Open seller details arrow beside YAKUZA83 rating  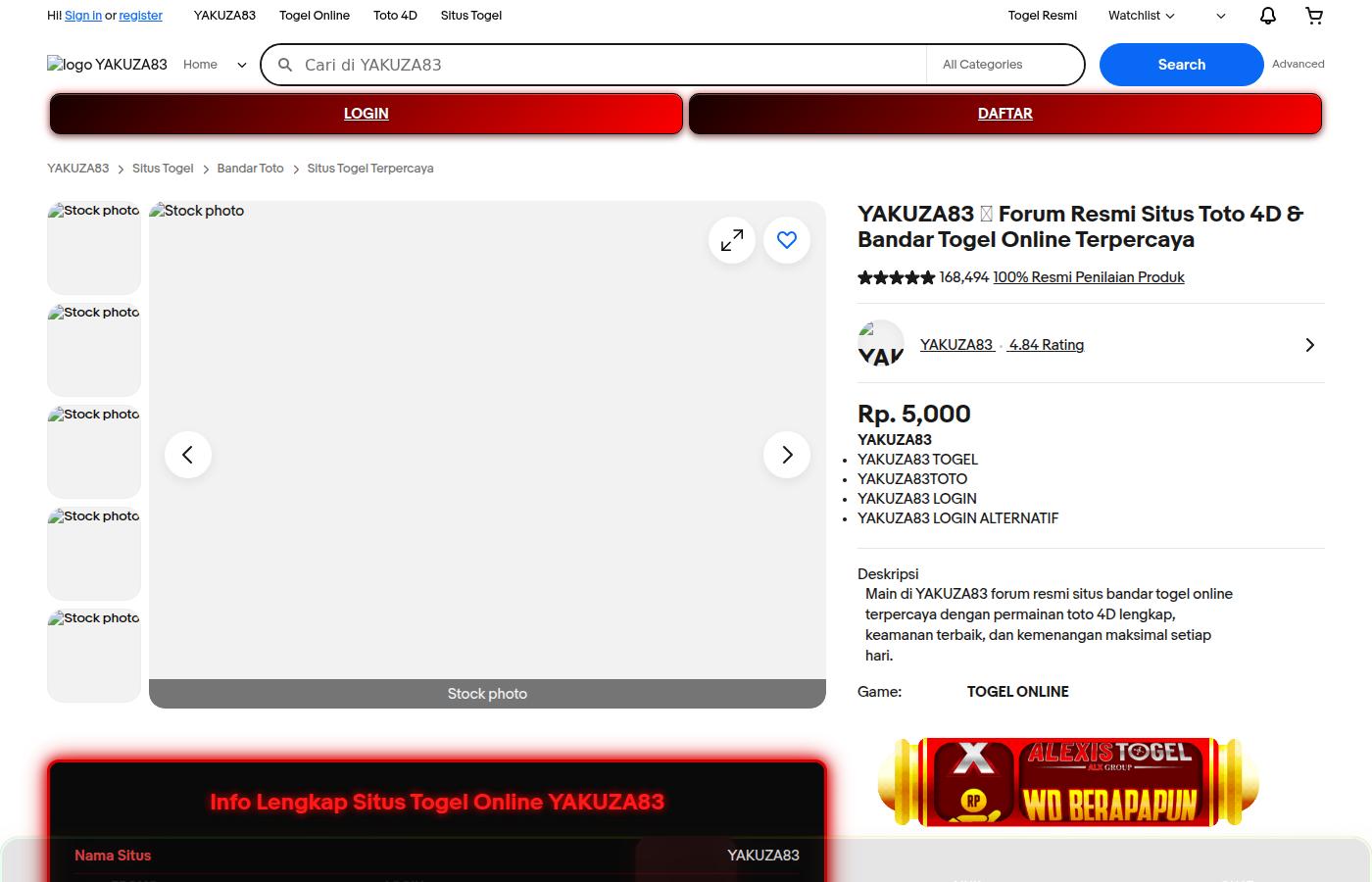1310,345
